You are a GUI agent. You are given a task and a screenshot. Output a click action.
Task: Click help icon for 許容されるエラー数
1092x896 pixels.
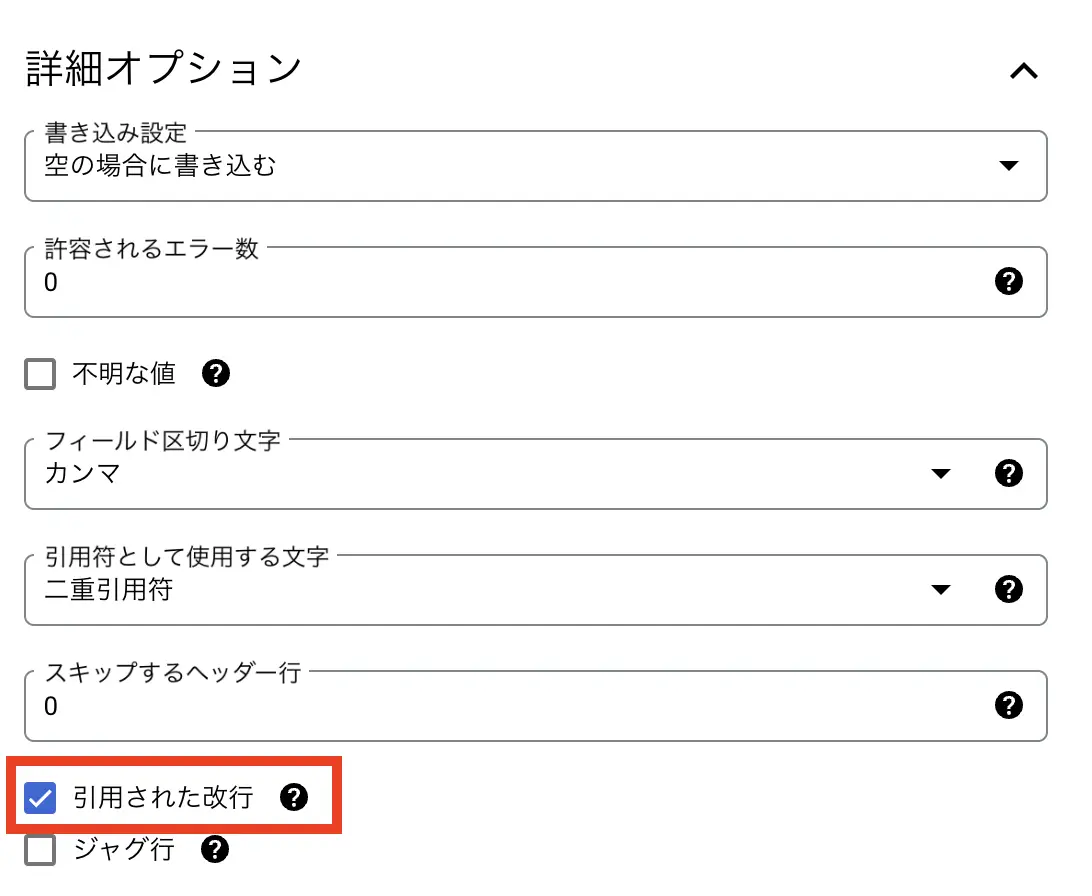pyautogui.click(x=1008, y=281)
